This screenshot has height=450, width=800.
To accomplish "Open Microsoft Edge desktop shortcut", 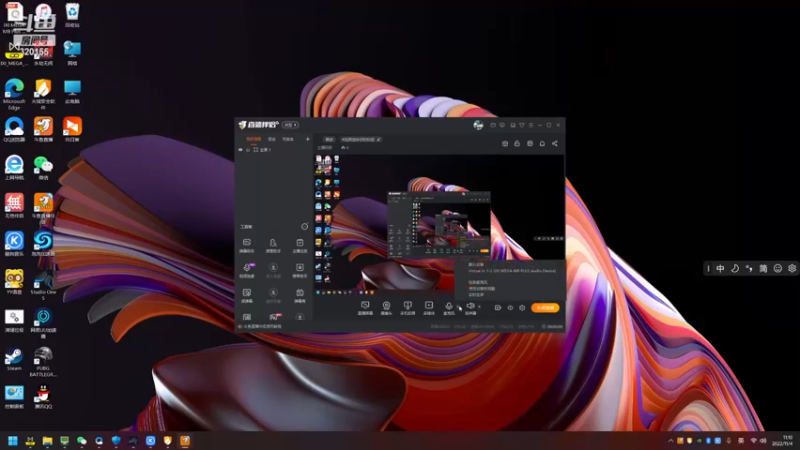I will coord(14,95).
